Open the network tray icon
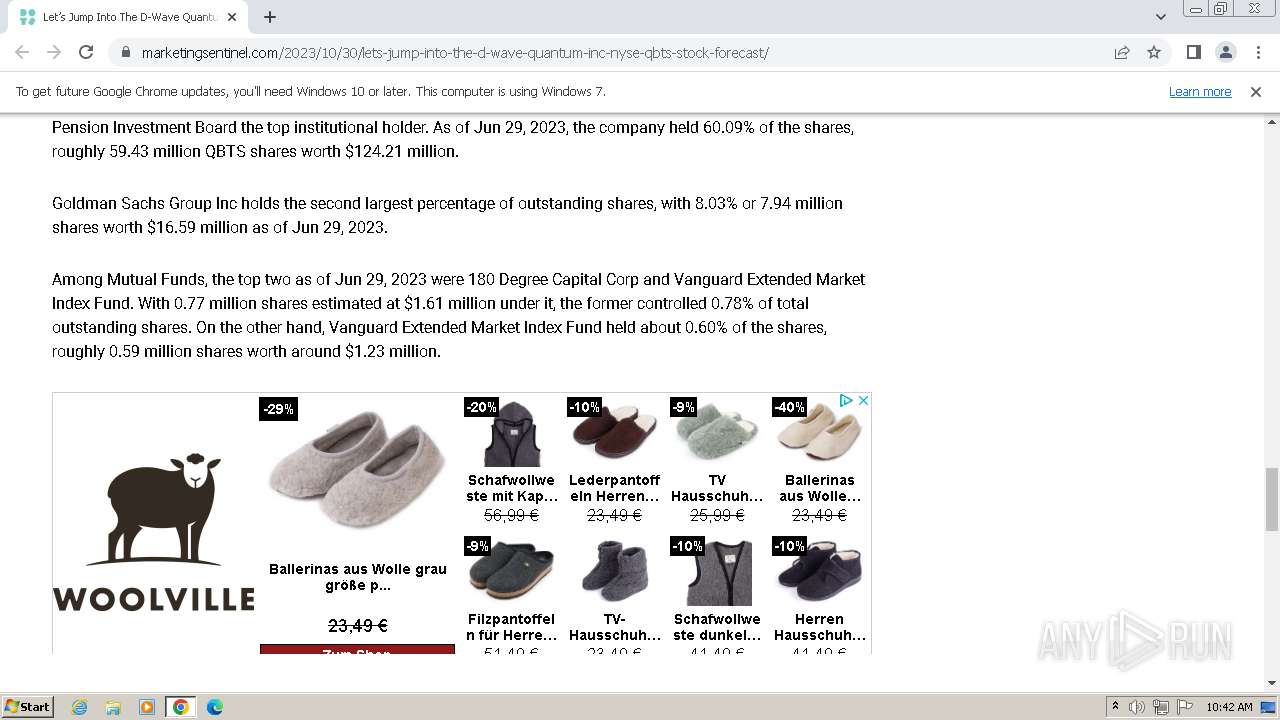 (x=1161, y=707)
